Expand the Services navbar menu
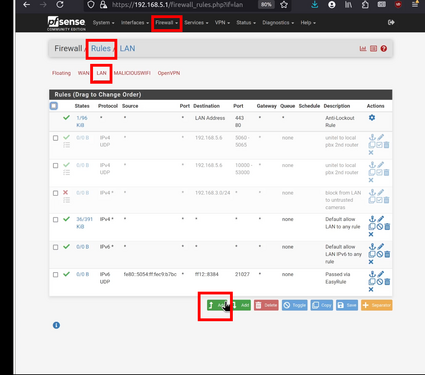 [x=196, y=23]
